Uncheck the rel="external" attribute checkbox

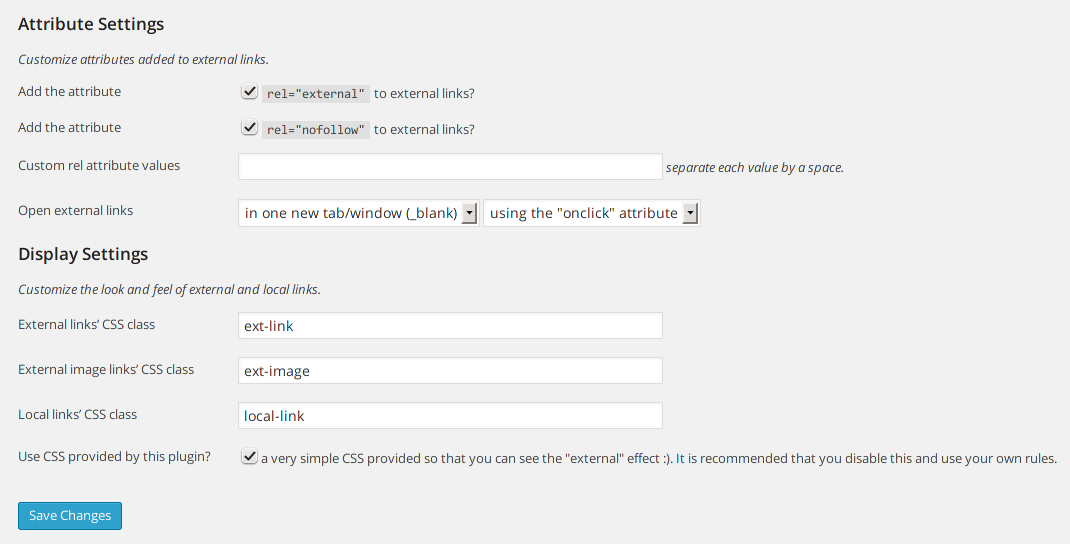249,91
